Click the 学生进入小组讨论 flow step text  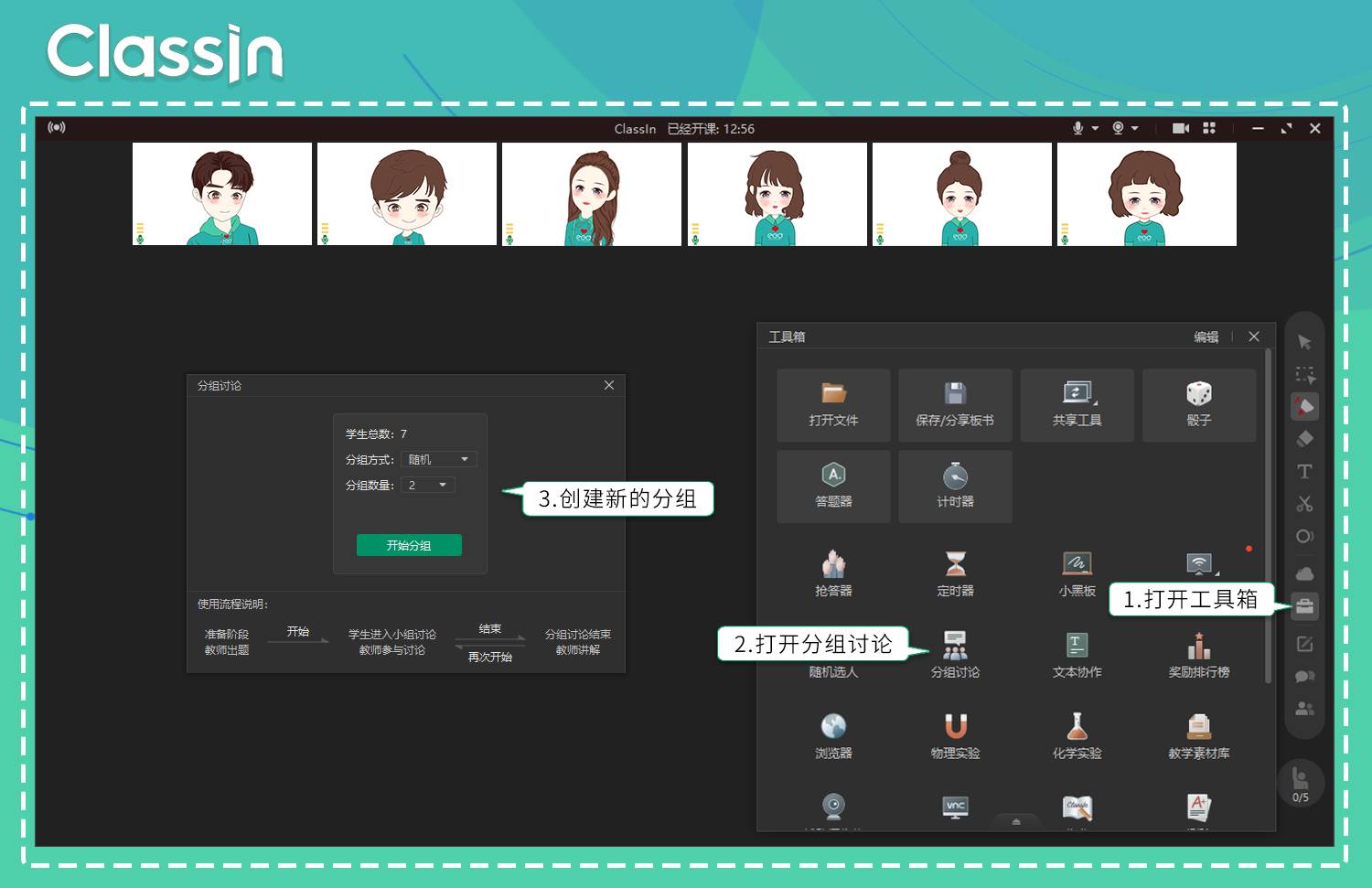click(392, 634)
